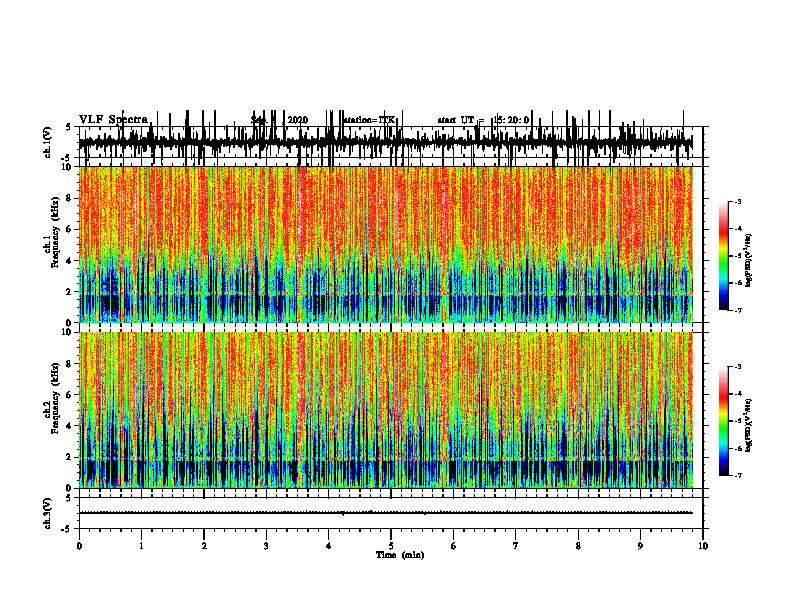This screenshot has height=612, width=792.
Task: Click the '4' minute tick on time axis
Action: pos(328,546)
